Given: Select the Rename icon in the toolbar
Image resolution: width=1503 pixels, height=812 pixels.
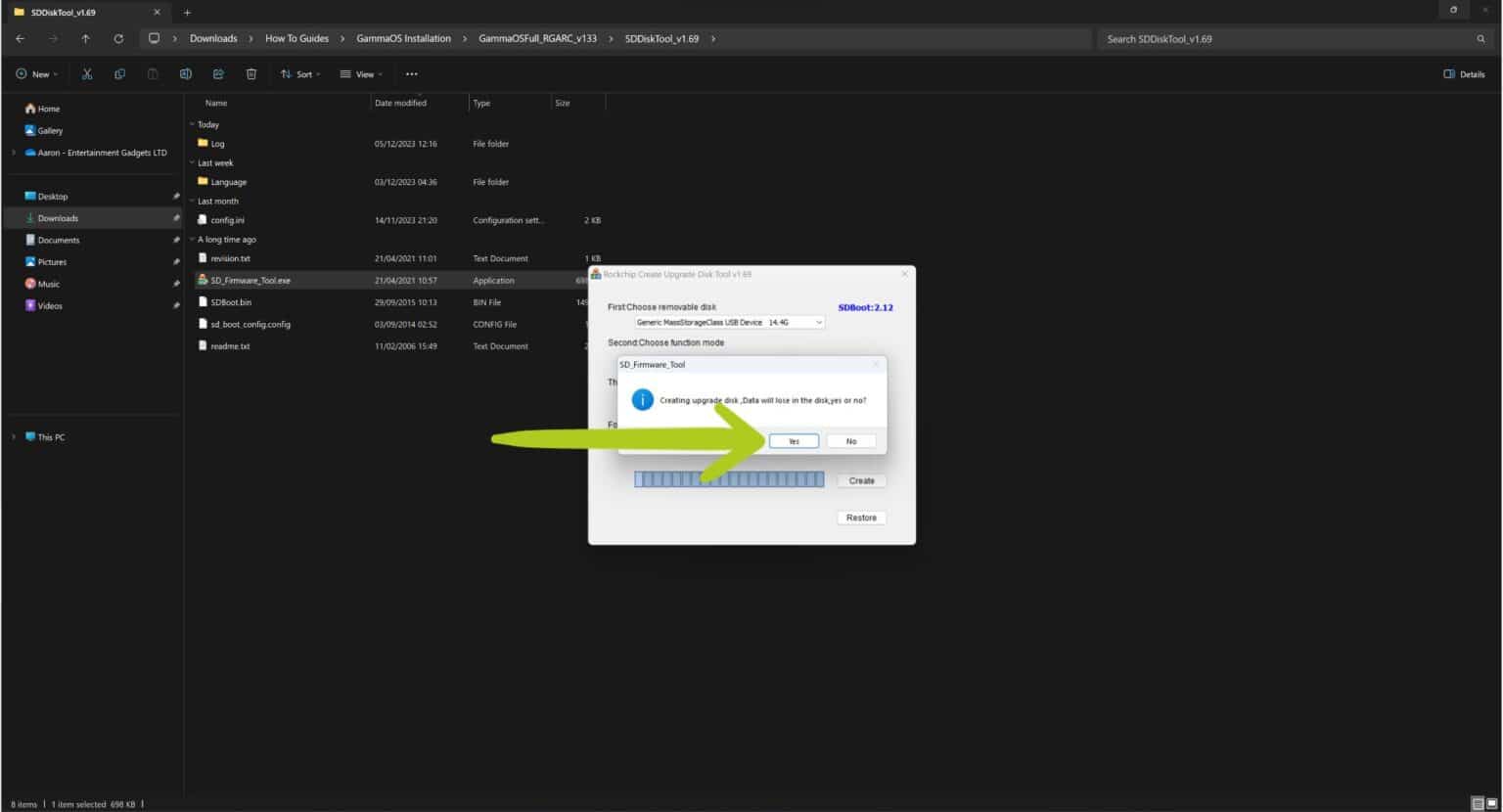Looking at the screenshot, I should click(x=185, y=73).
